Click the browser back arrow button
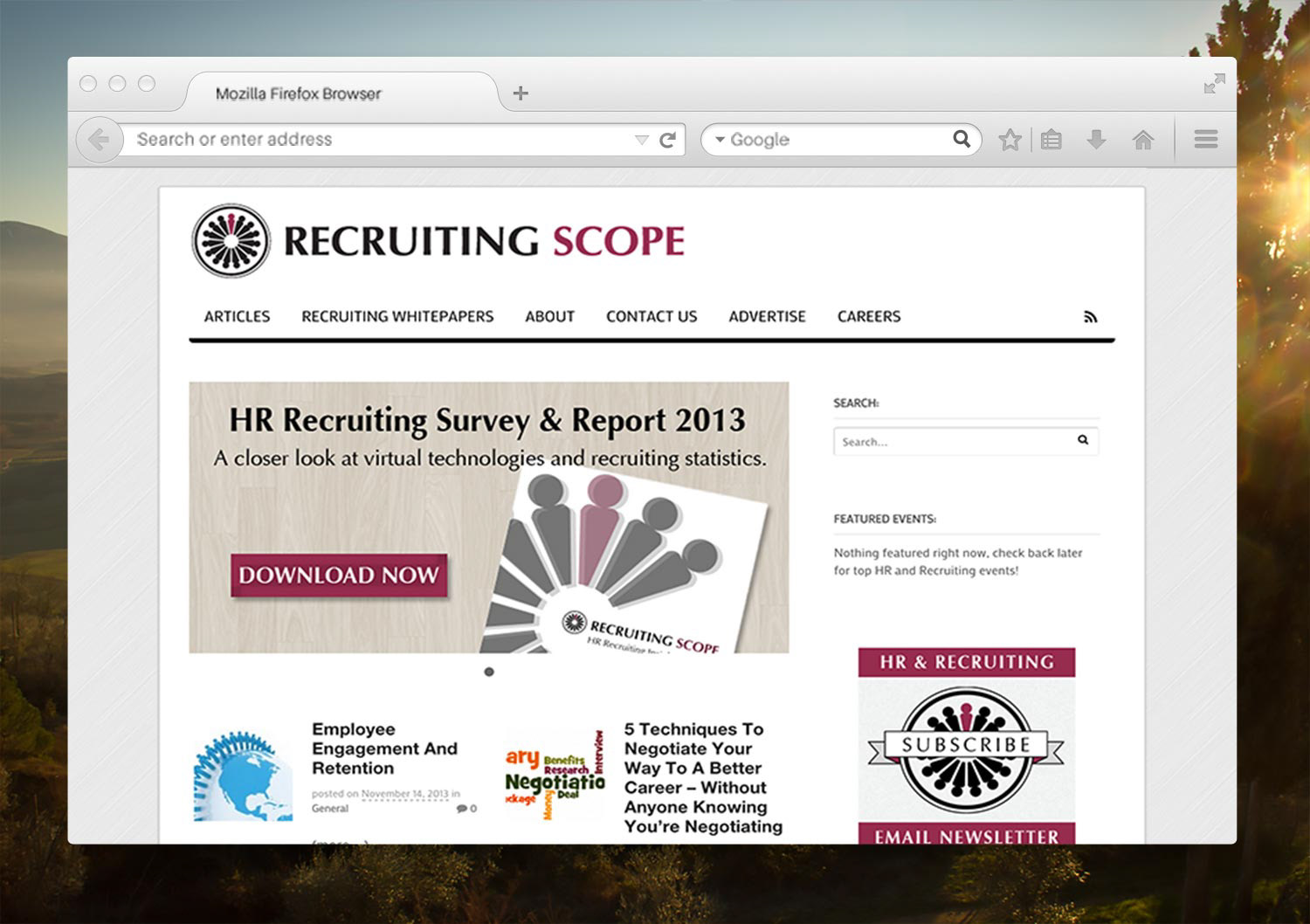Screen dimensions: 1310x924 (99, 140)
